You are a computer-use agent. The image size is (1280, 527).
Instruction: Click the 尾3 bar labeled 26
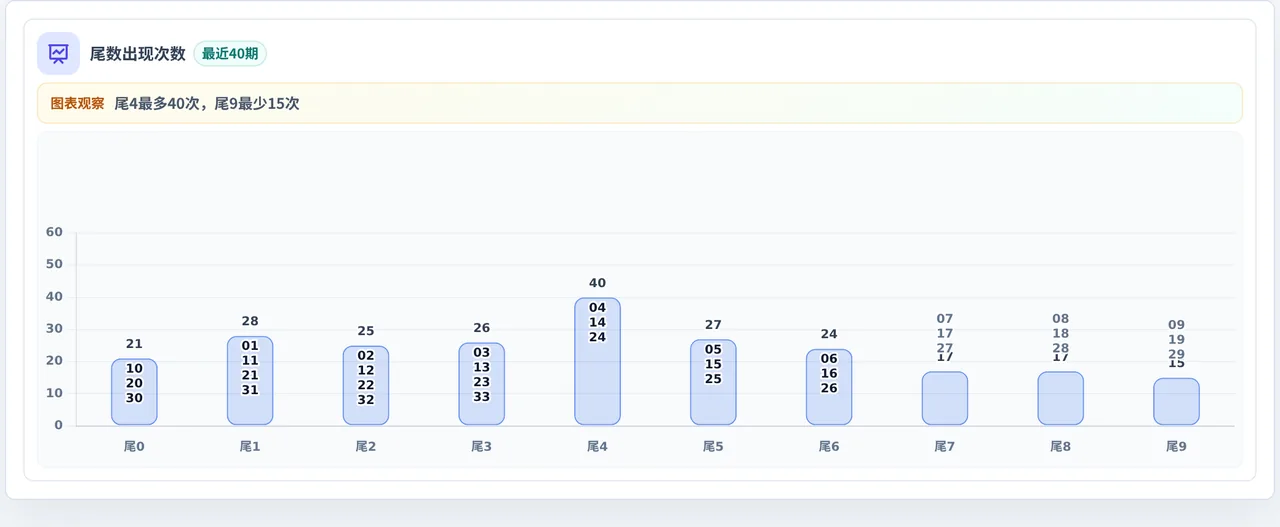pos(482,384)
